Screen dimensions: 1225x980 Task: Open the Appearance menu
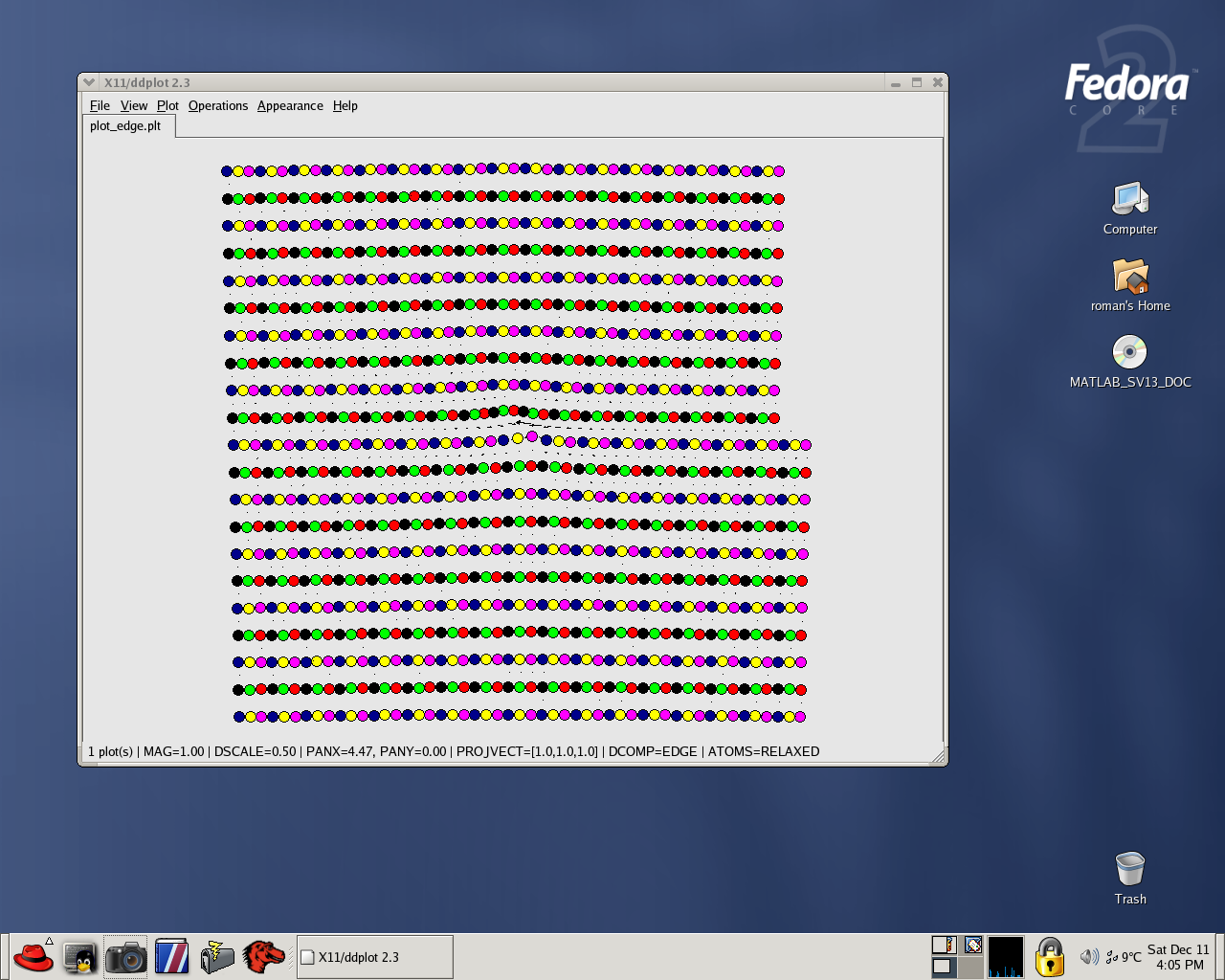(290, 105)
